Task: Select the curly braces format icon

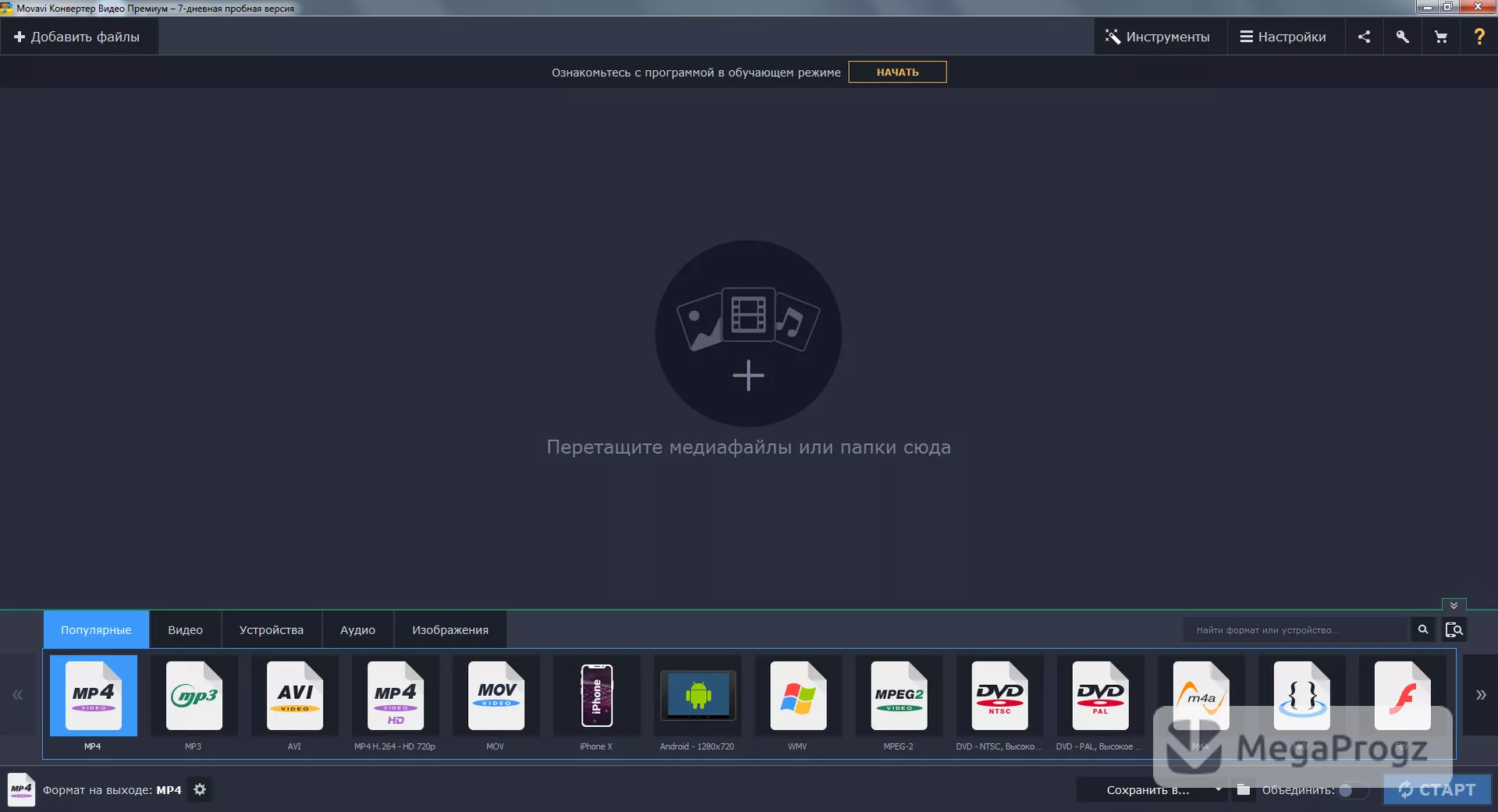Action: [1301, 696]
